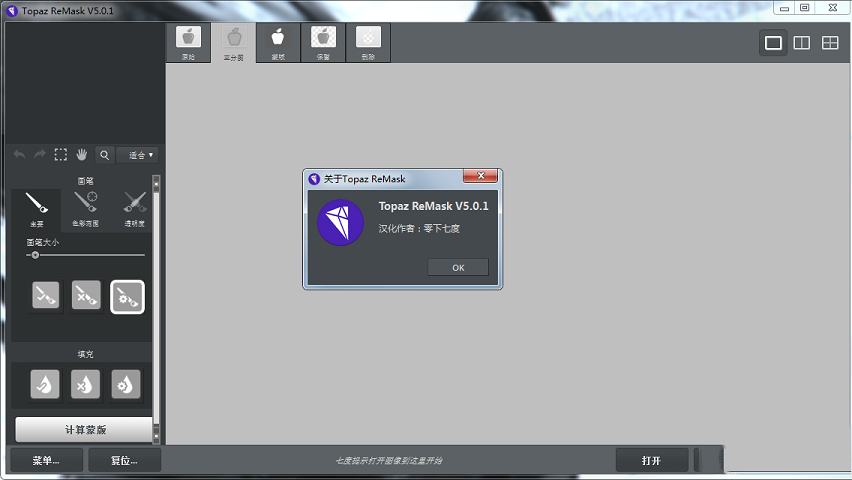This screenshot has height=480, width=852.
Task: Click the 复位... reset button
Action: 125,460
